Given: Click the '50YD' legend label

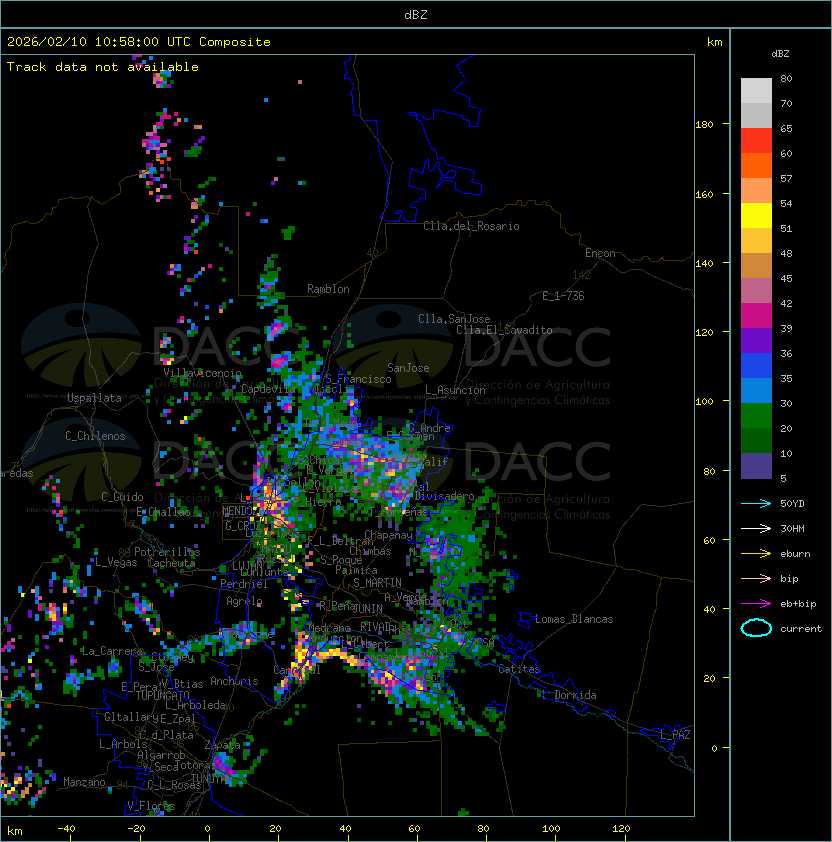Looking at the screenshot, I should [x=792, y=504].
